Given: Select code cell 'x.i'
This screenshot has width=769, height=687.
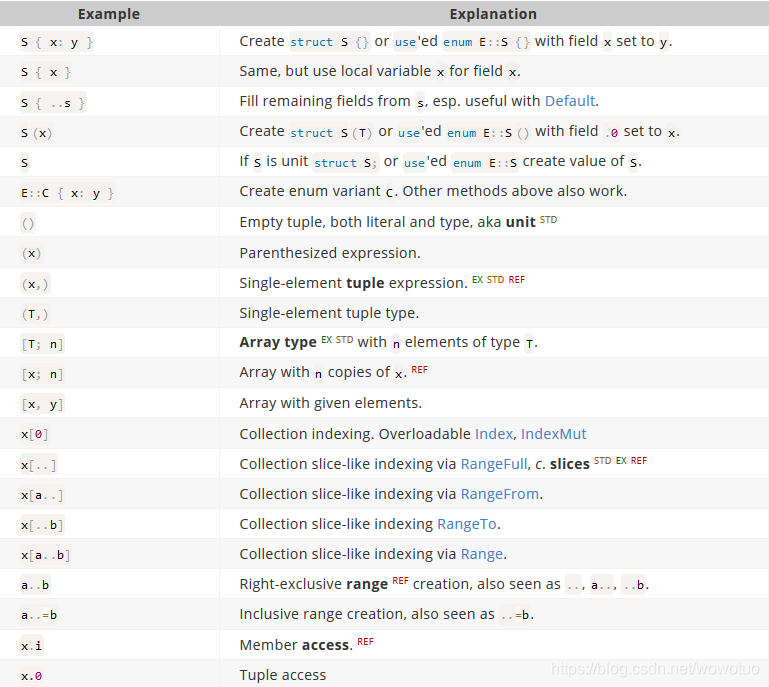Looking at the screenshot, I should pyautogui.click(x=31, y=646).
